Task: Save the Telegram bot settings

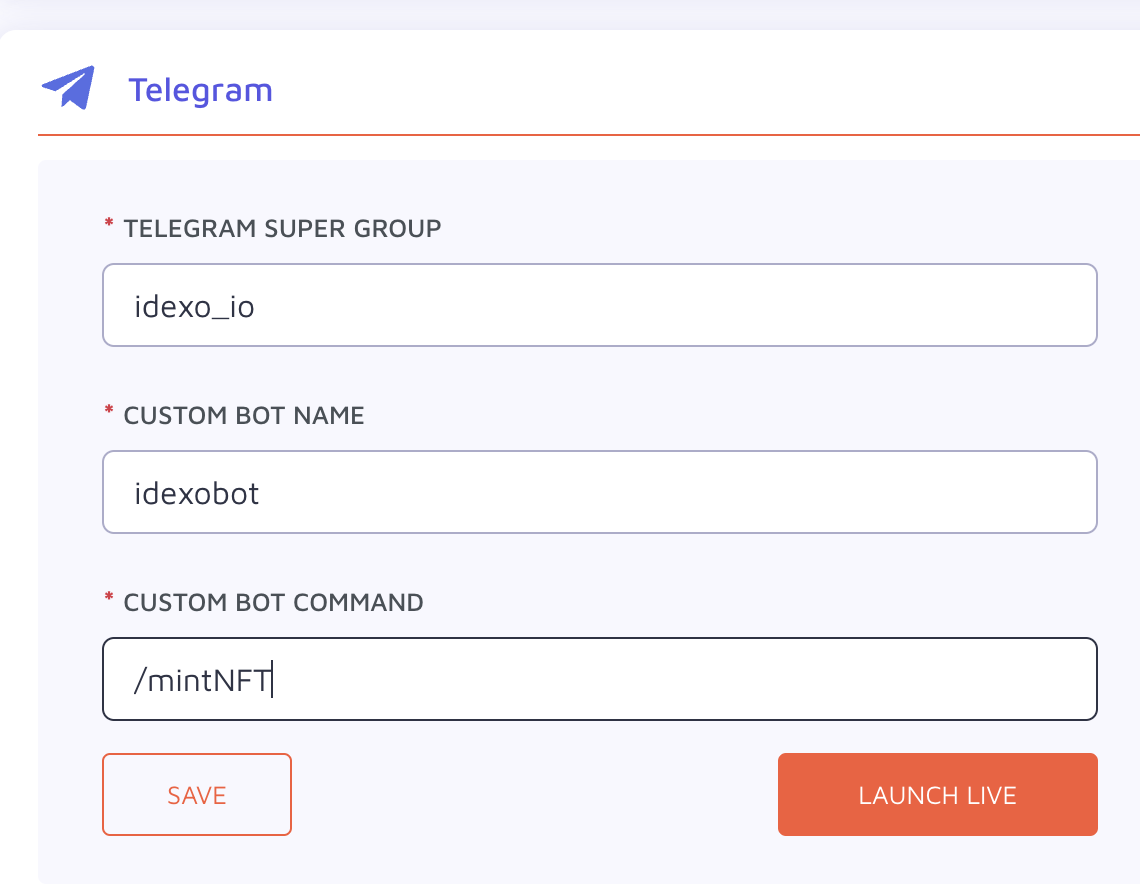Action: (197, 794)
